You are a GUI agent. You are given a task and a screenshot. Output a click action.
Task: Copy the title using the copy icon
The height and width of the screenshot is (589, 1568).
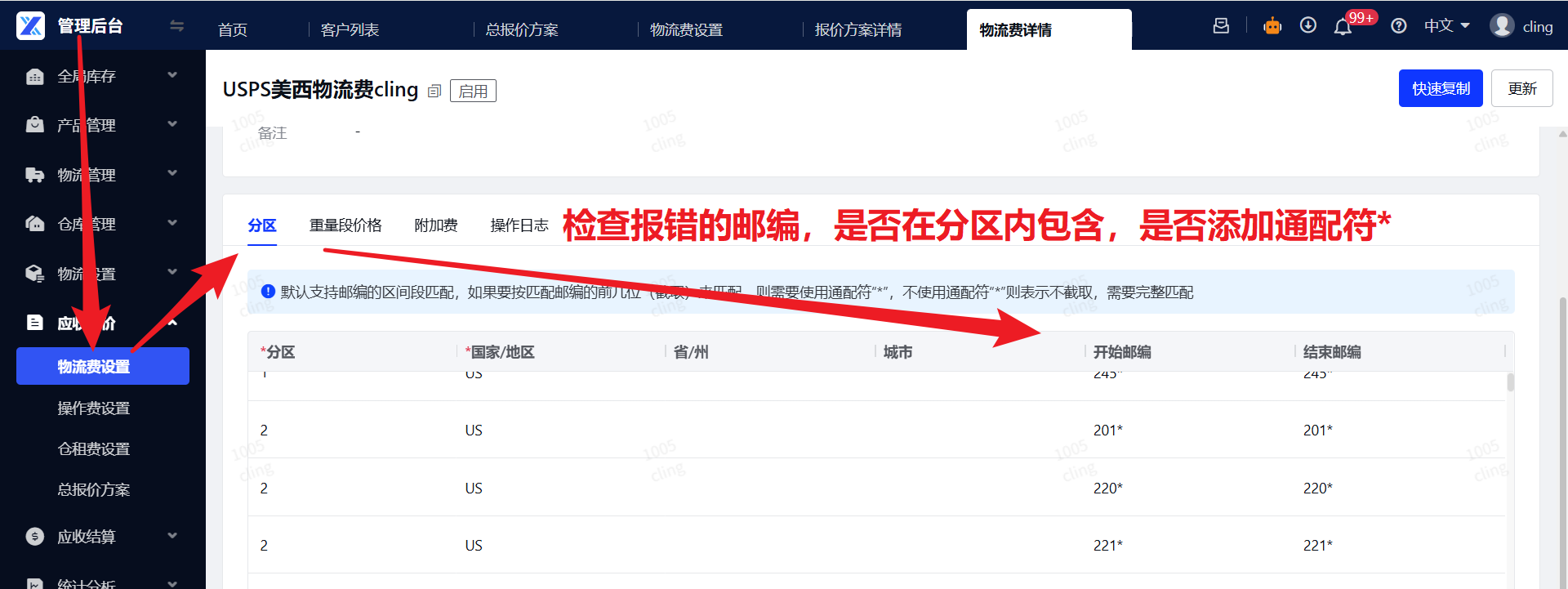[x=434, y=91]
